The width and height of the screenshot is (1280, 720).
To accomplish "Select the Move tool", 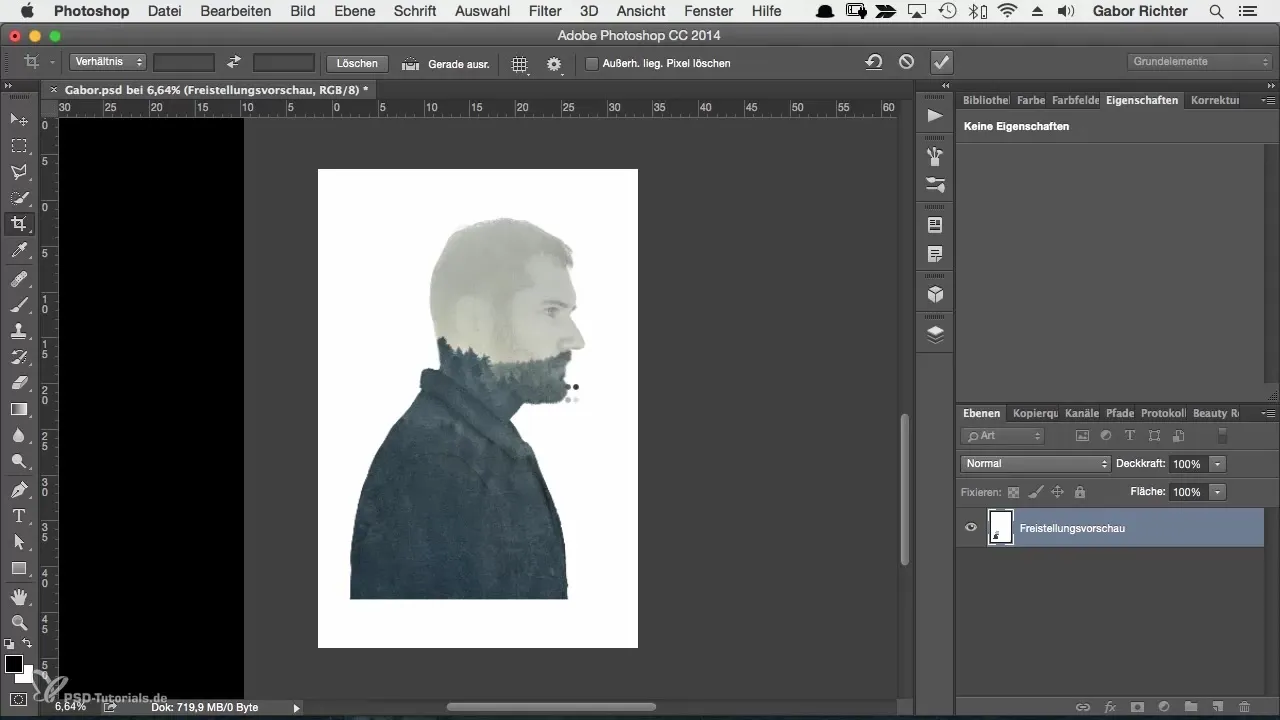I will click(x=19, y=120).
